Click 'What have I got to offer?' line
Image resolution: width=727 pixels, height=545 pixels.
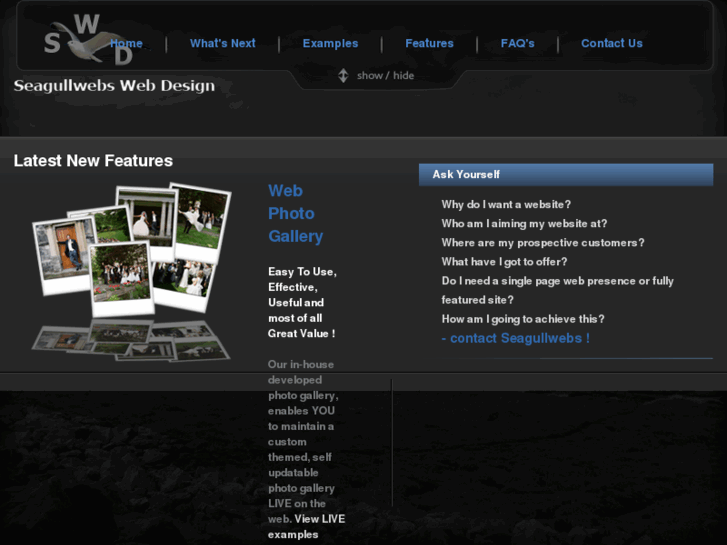pos(504,262)
